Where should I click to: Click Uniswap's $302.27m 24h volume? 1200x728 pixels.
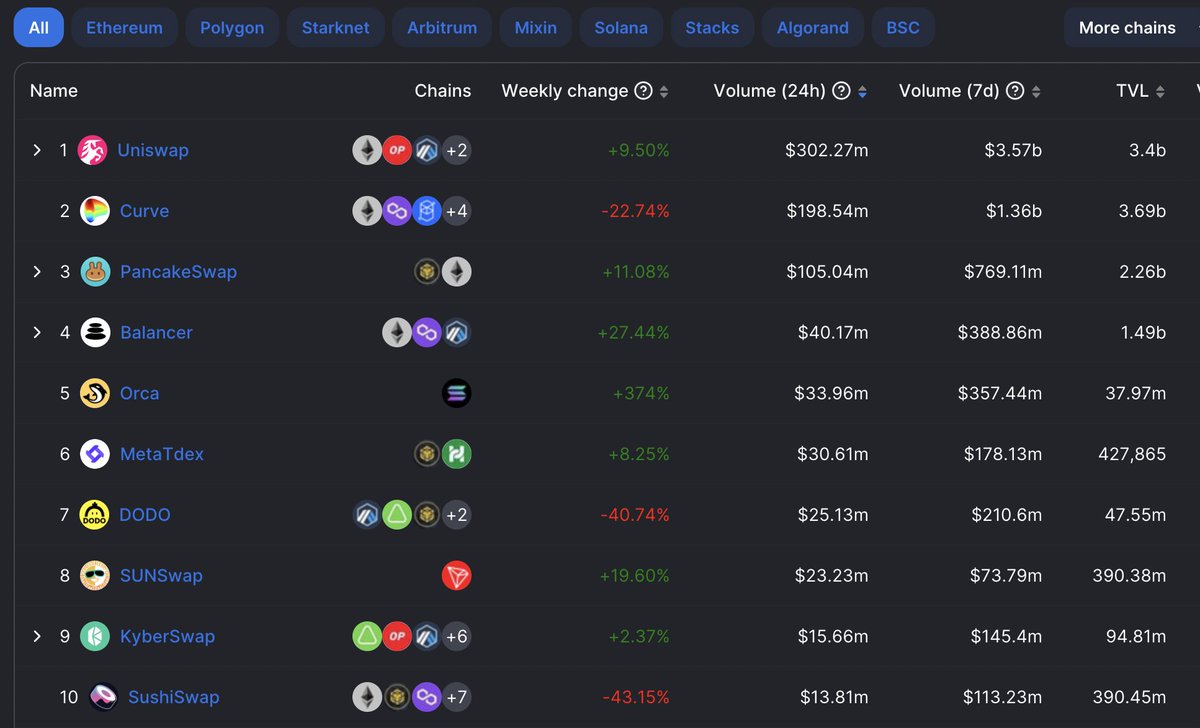tap(826, 150)
